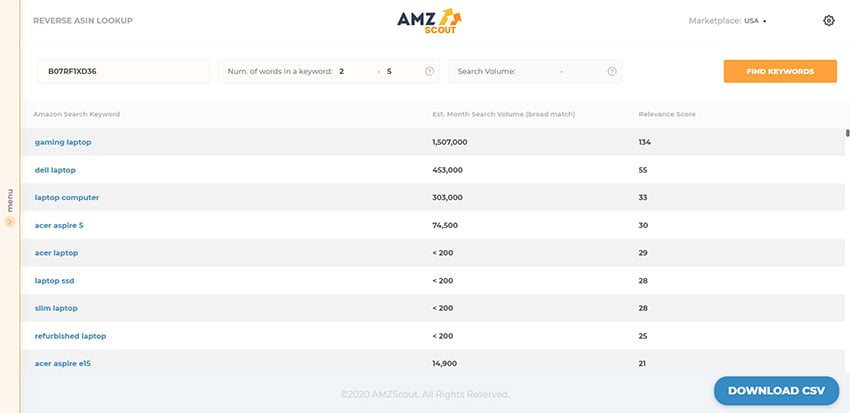Open the settings gear icon
Image resolution: width=850 pixels, height=413 pixels.
coord(828,21)
